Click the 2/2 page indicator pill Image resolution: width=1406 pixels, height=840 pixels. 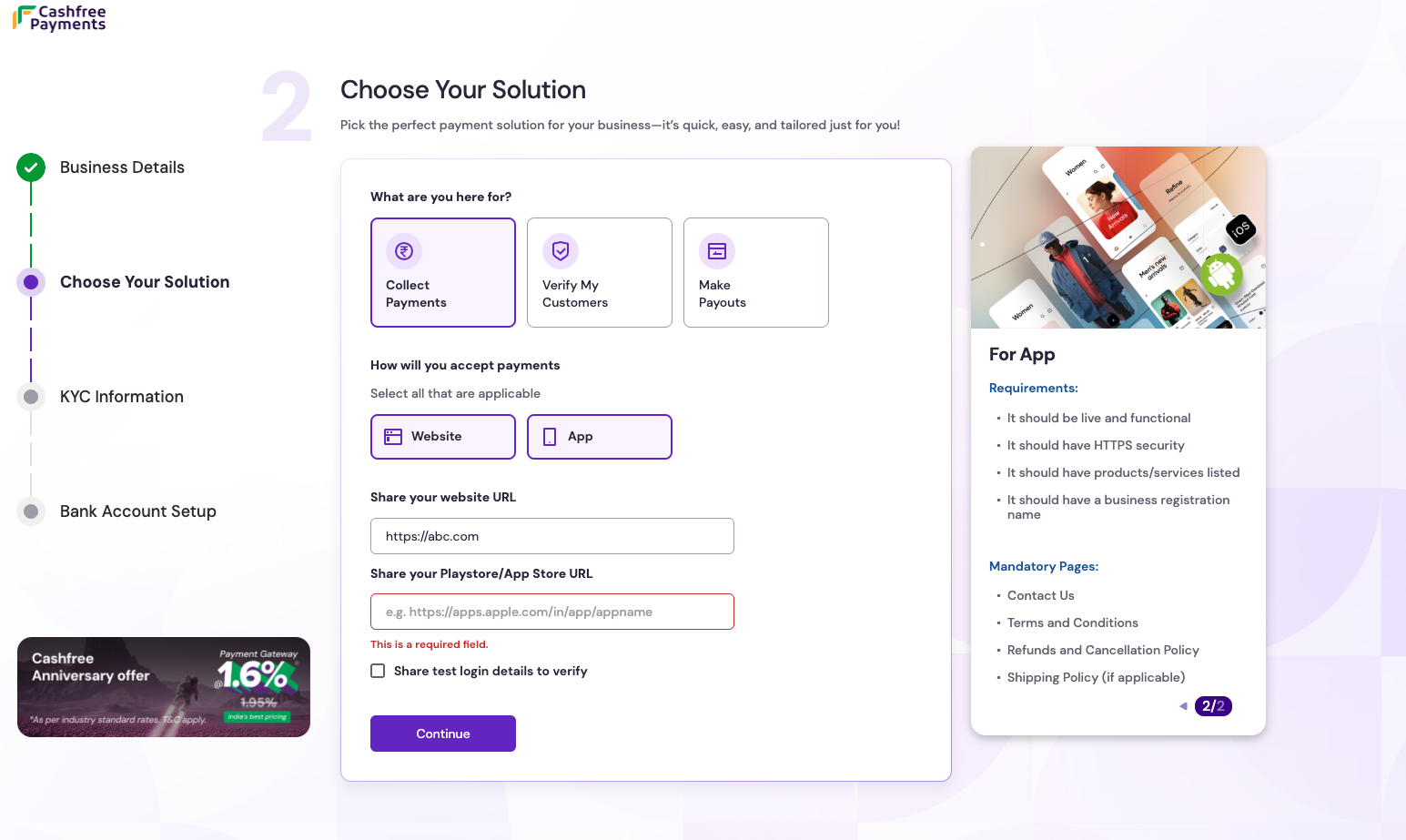1213,705
